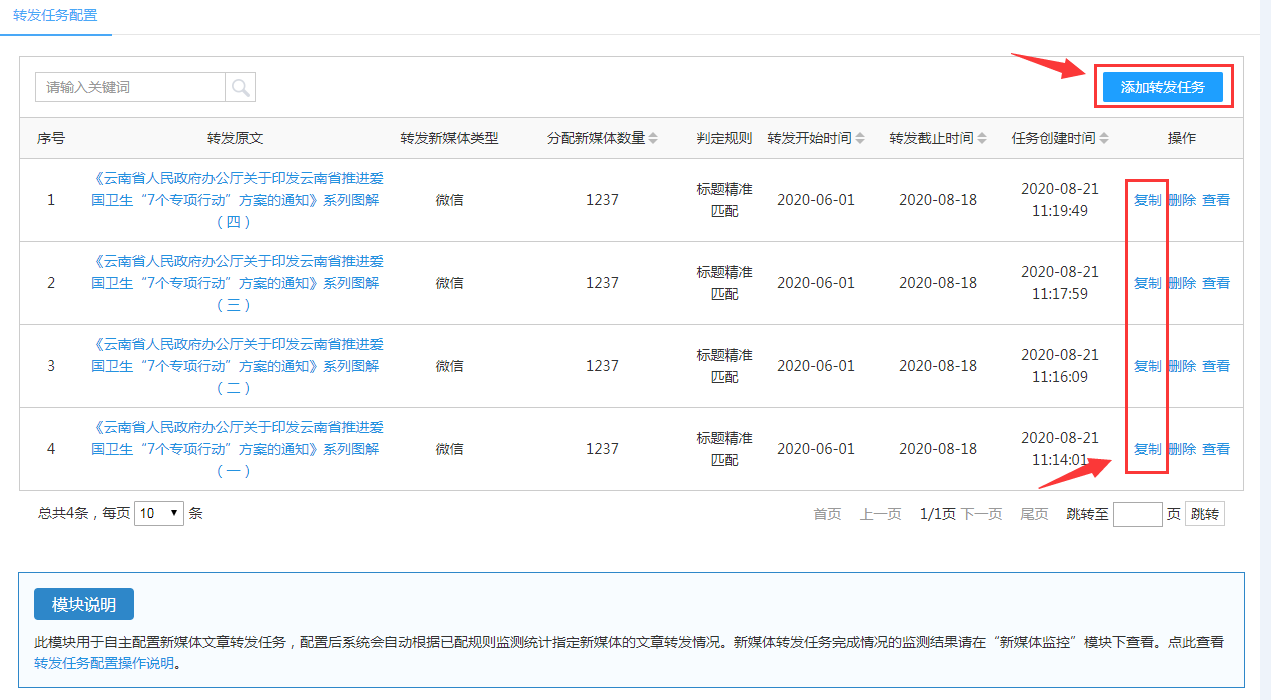1271x700 pixels.
Task: Switch to 转发任务配置 tab
Action: coord(55,16)
